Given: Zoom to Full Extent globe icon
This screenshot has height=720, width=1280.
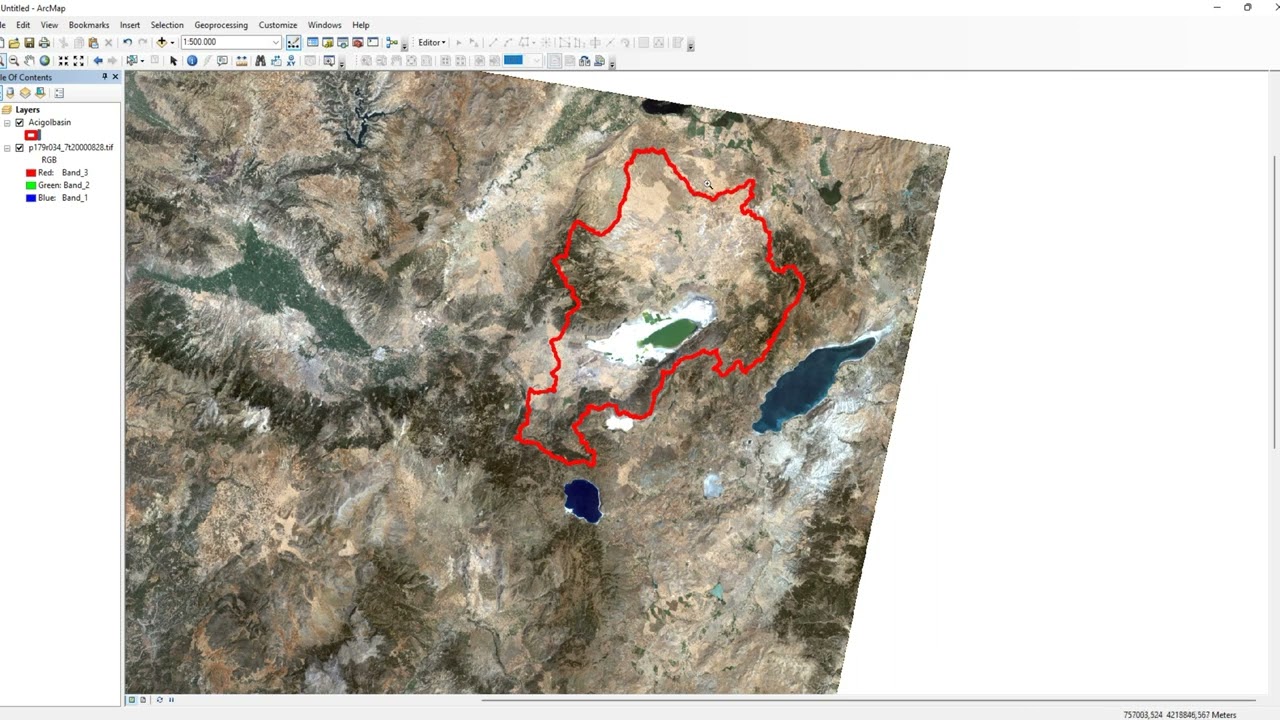Looking at the screenshot, I should pos(44,61).
